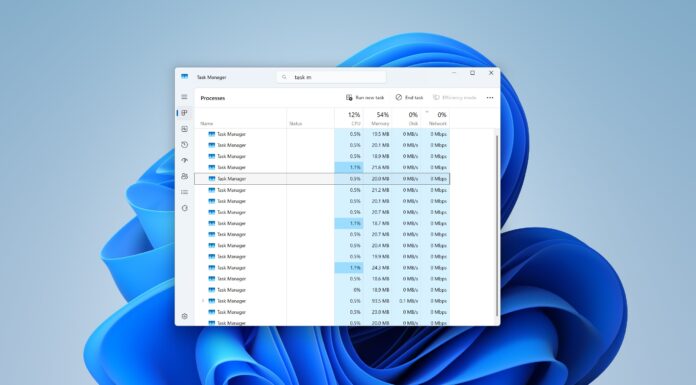Sort processes by the Status column
The height and width of the screenshot is (385, 696).
coord(310,118)
